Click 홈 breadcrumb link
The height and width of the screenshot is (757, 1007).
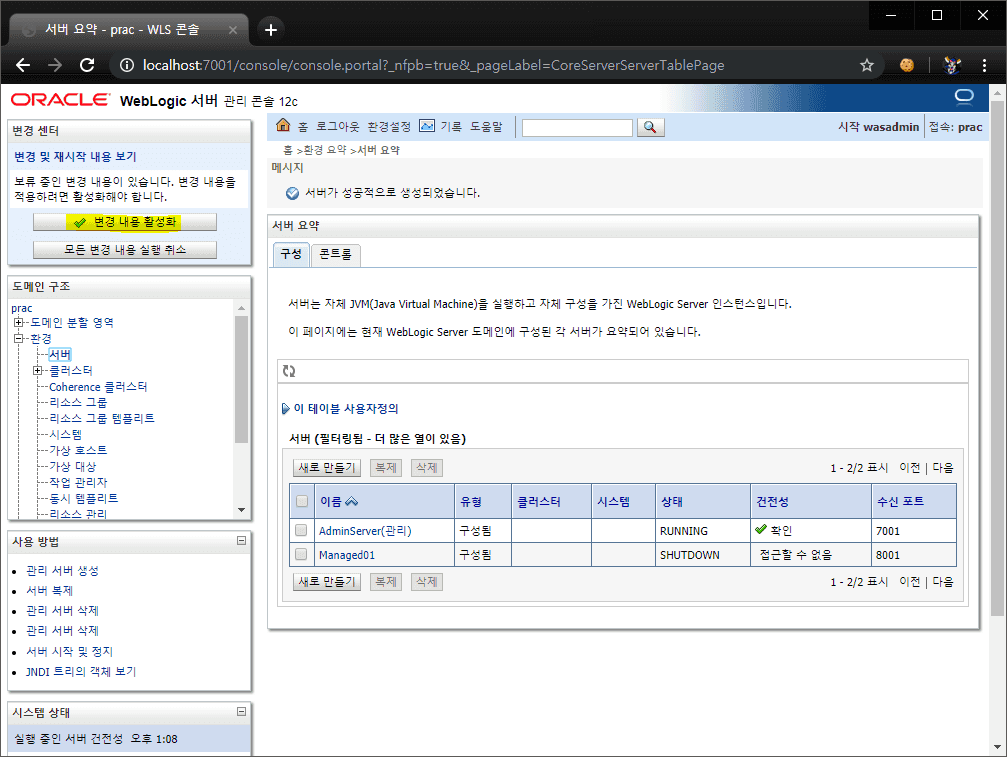288,150
